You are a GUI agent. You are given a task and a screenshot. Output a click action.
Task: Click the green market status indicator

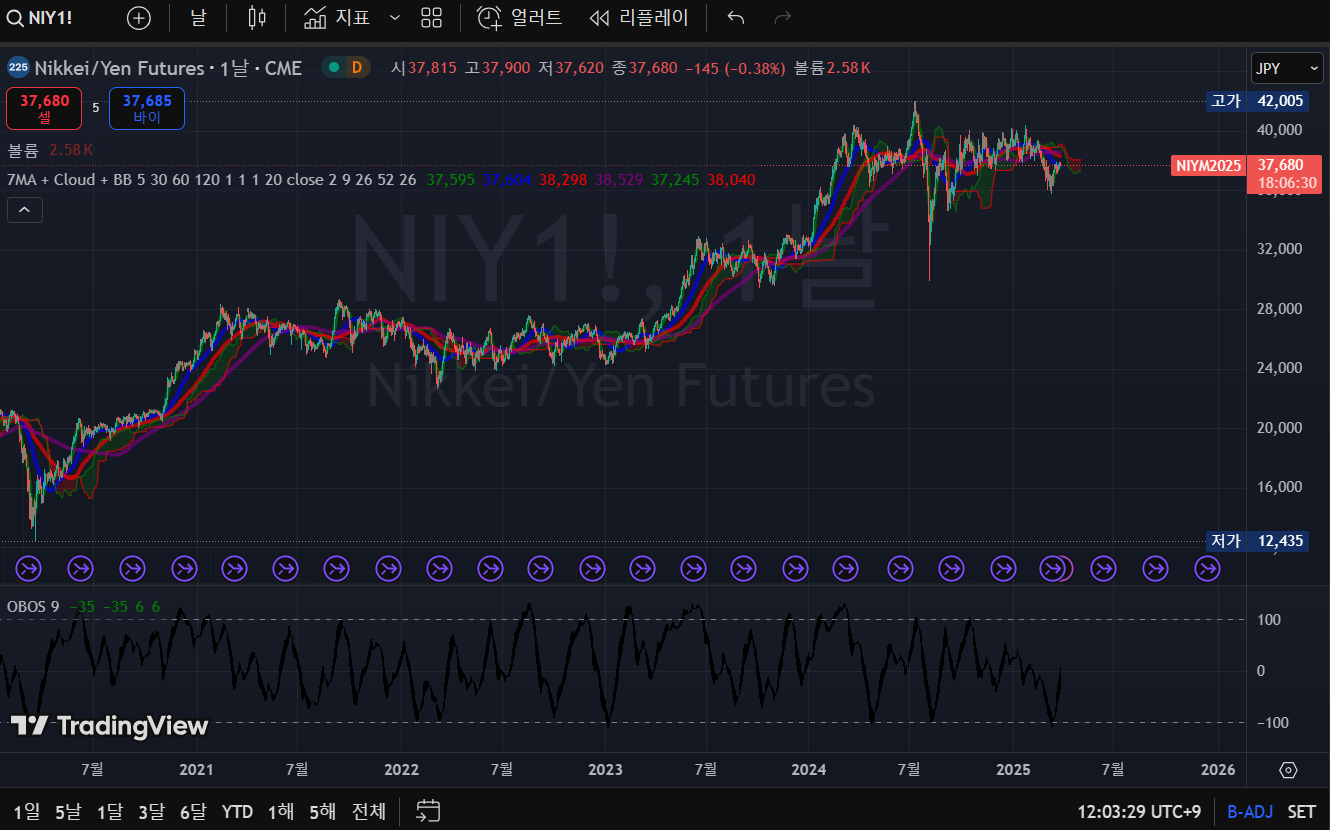pyautogui.click(x=333, y=68)
